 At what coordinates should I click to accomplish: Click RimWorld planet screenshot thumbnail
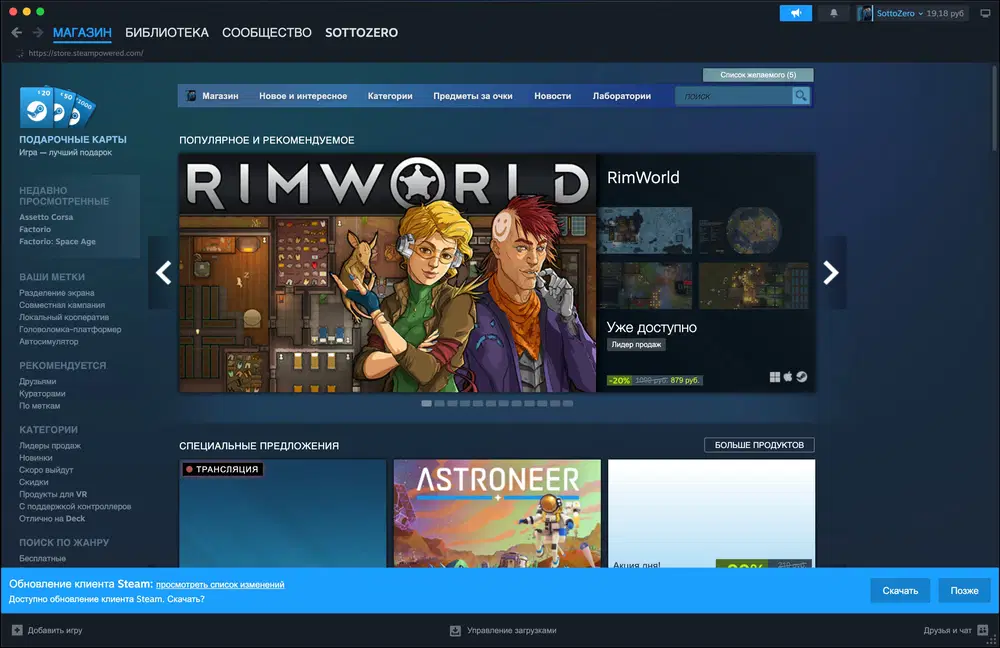coord(753,231)
